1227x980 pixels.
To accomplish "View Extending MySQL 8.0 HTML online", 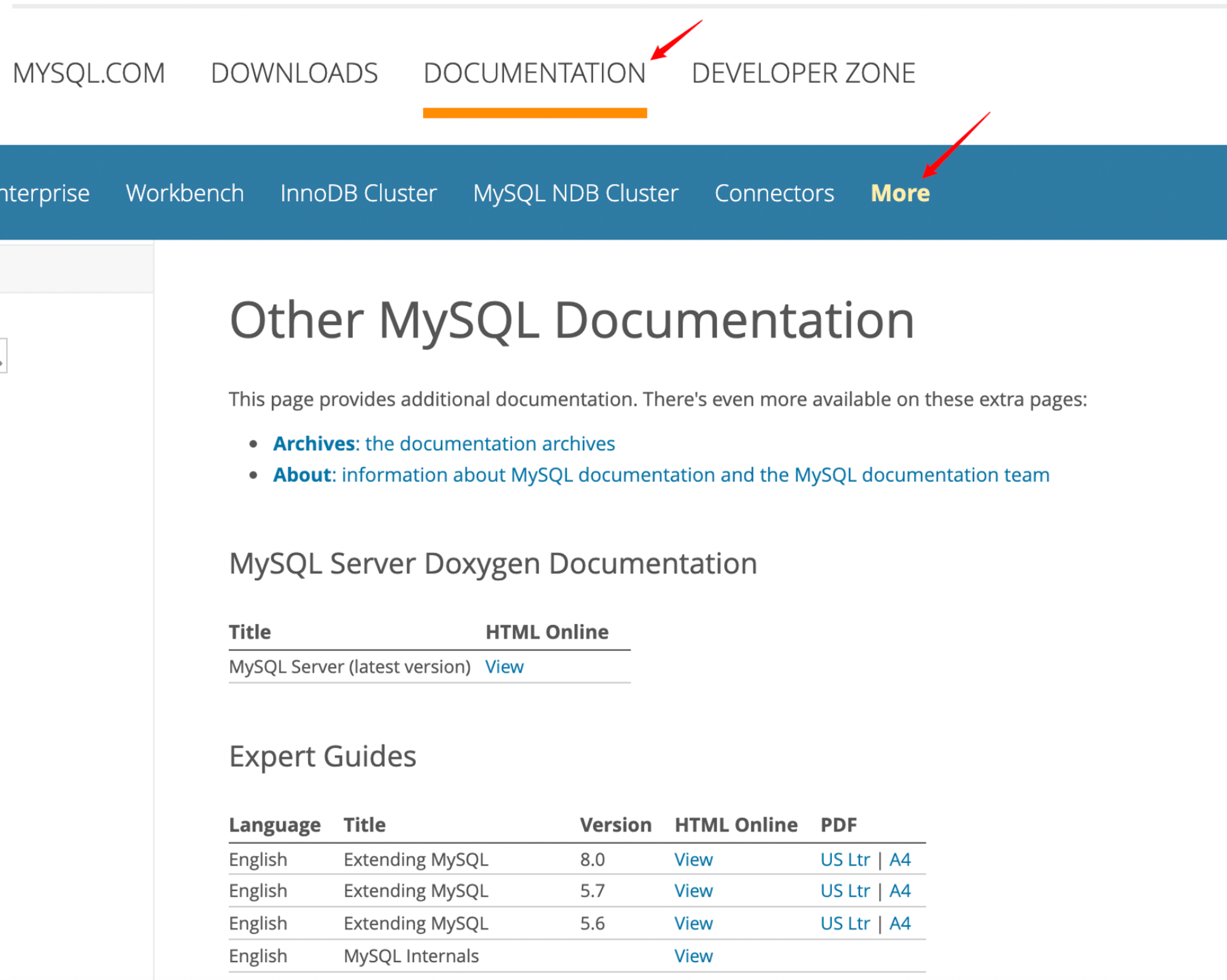I will 693,859.
